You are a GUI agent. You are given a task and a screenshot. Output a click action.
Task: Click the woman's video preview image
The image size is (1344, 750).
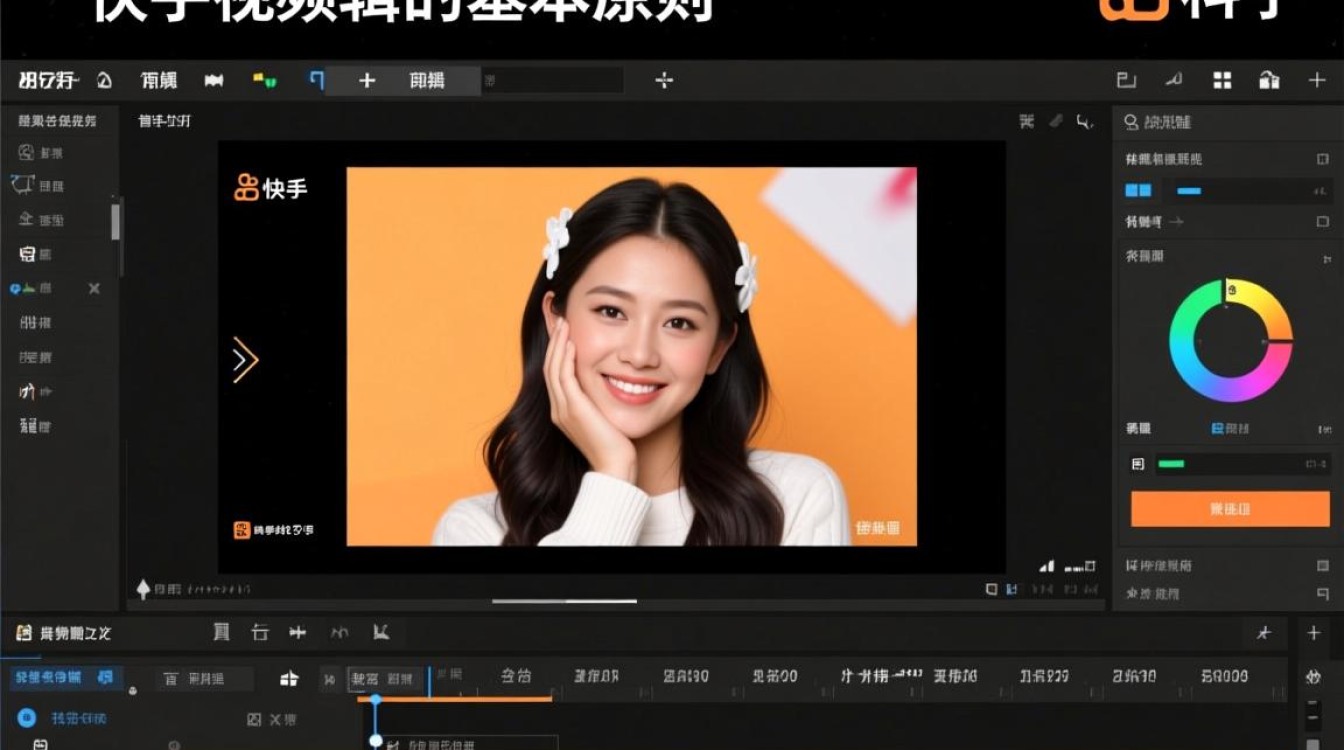631,357
